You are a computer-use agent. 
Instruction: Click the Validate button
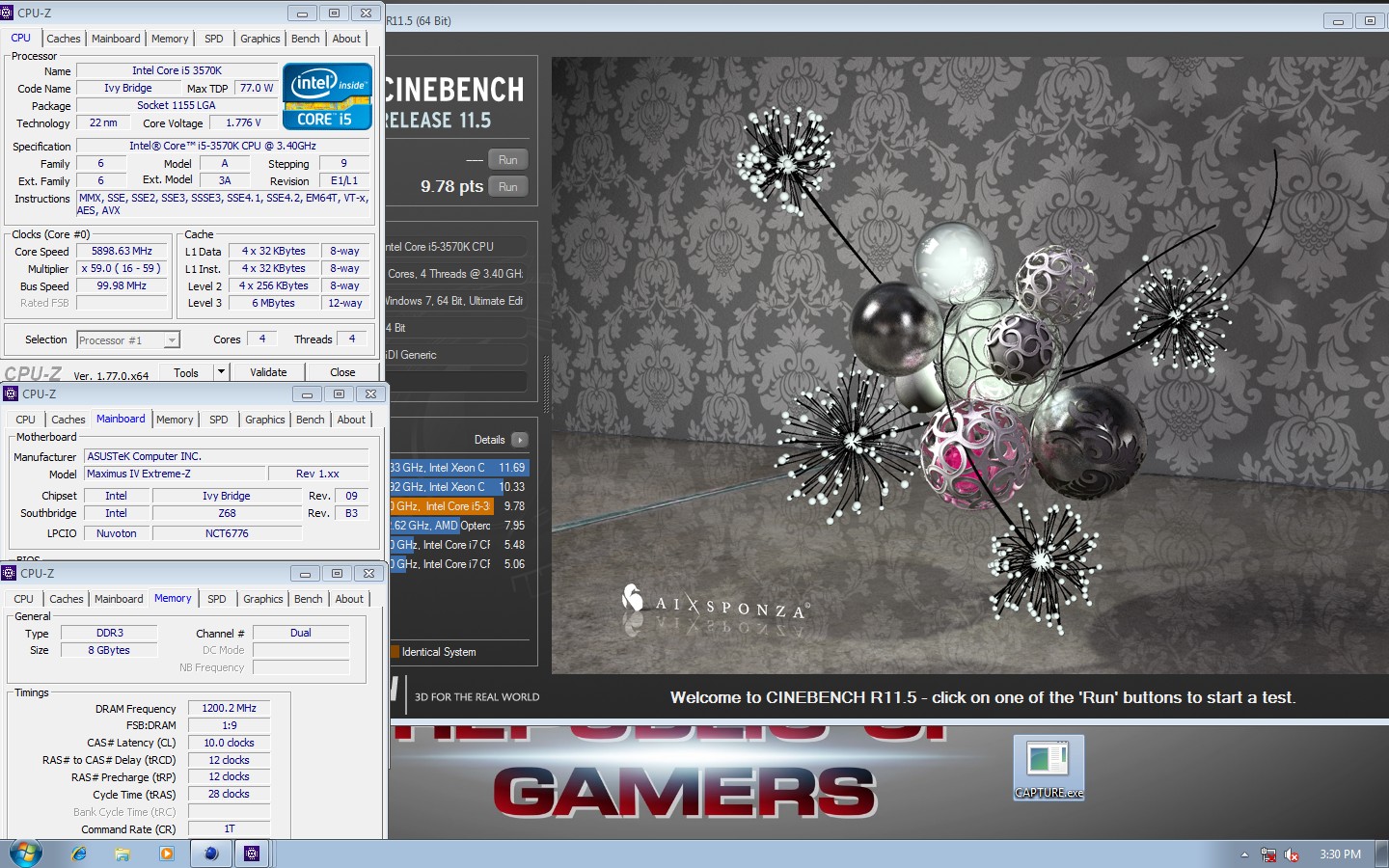point(268,372)
